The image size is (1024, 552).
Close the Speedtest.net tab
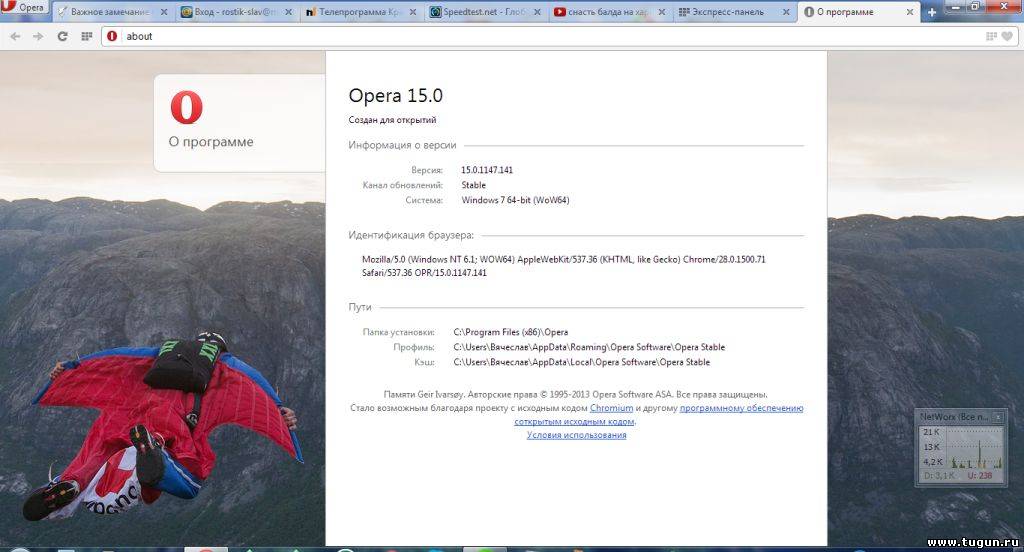(537, 12)
